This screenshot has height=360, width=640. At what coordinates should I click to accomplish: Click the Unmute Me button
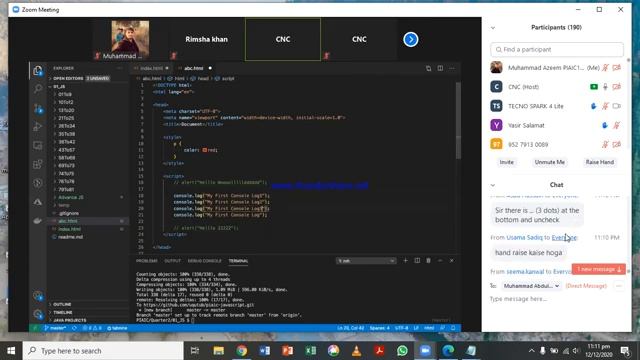(550, 162)
